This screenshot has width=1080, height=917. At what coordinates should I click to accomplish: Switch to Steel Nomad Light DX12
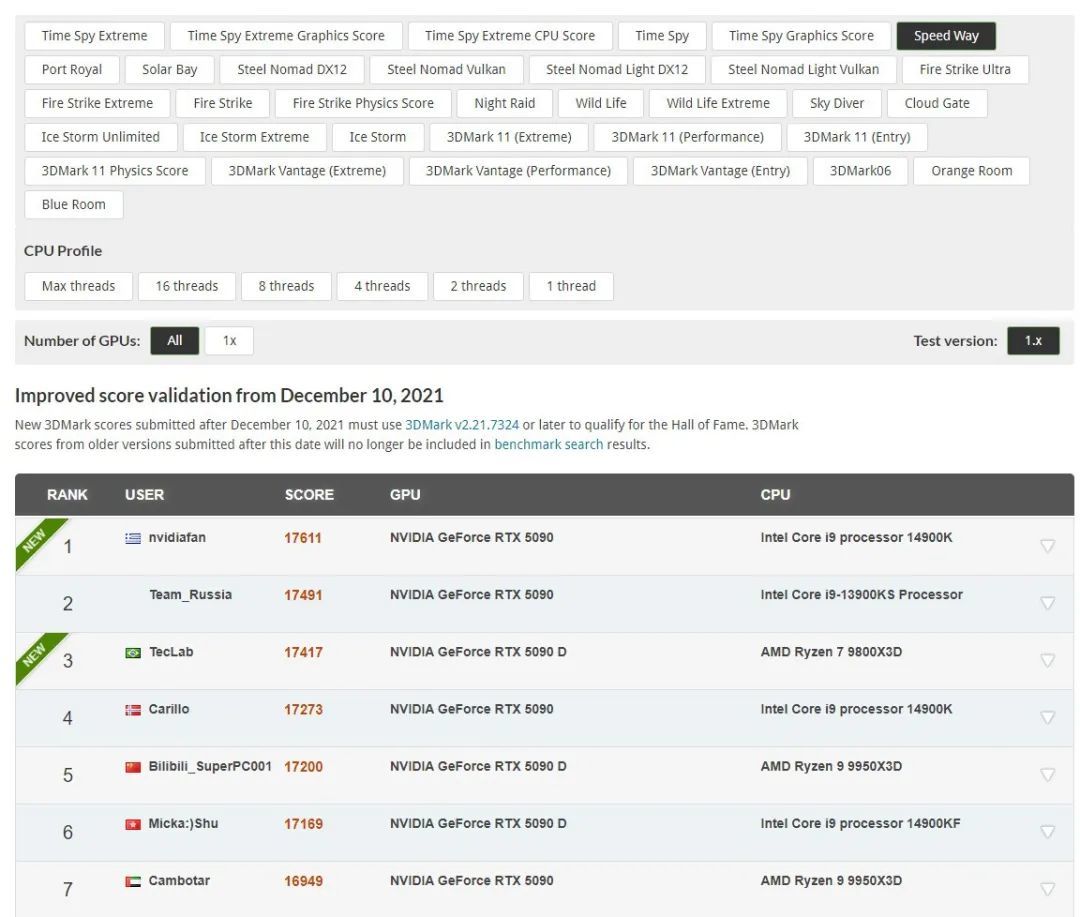point(617,70)
